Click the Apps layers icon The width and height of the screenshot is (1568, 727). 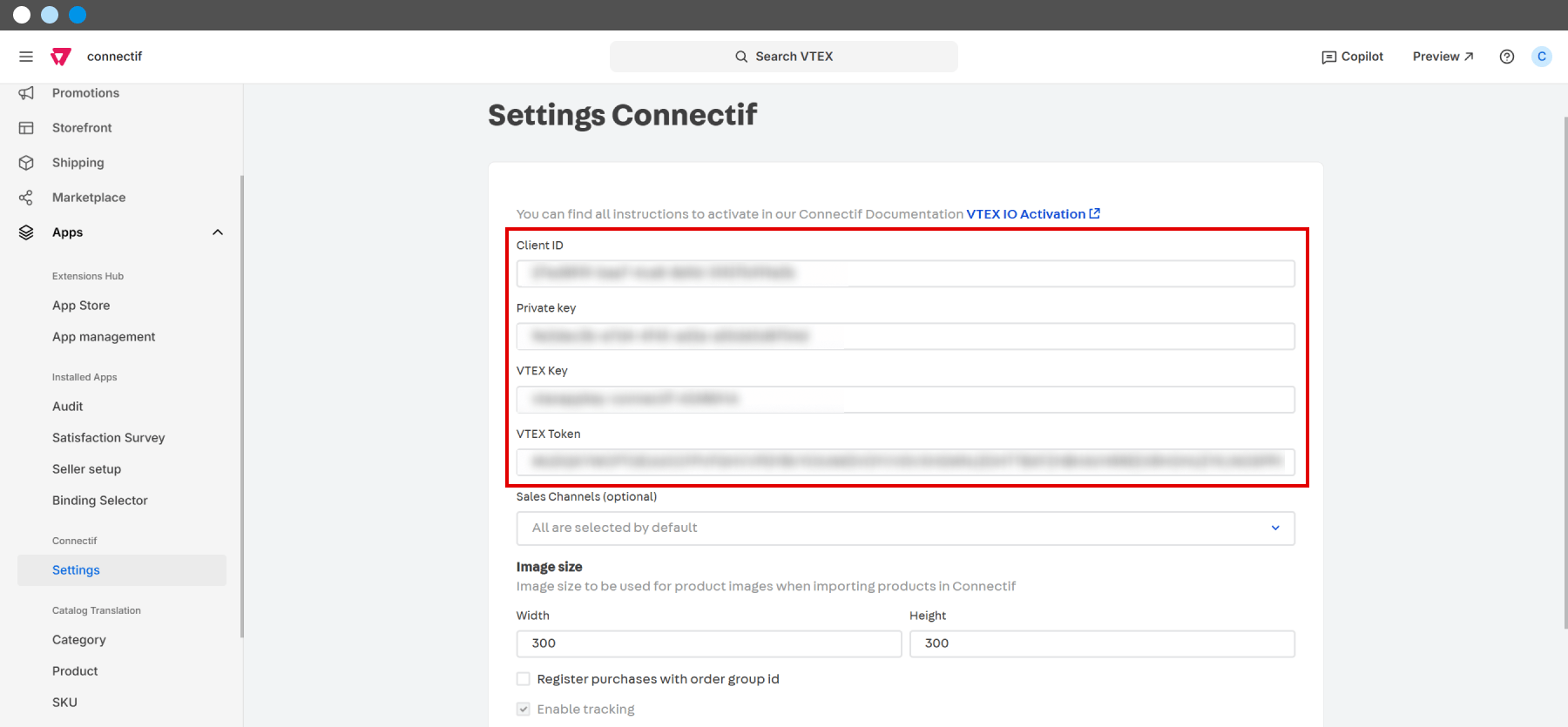tap(26, 232)
